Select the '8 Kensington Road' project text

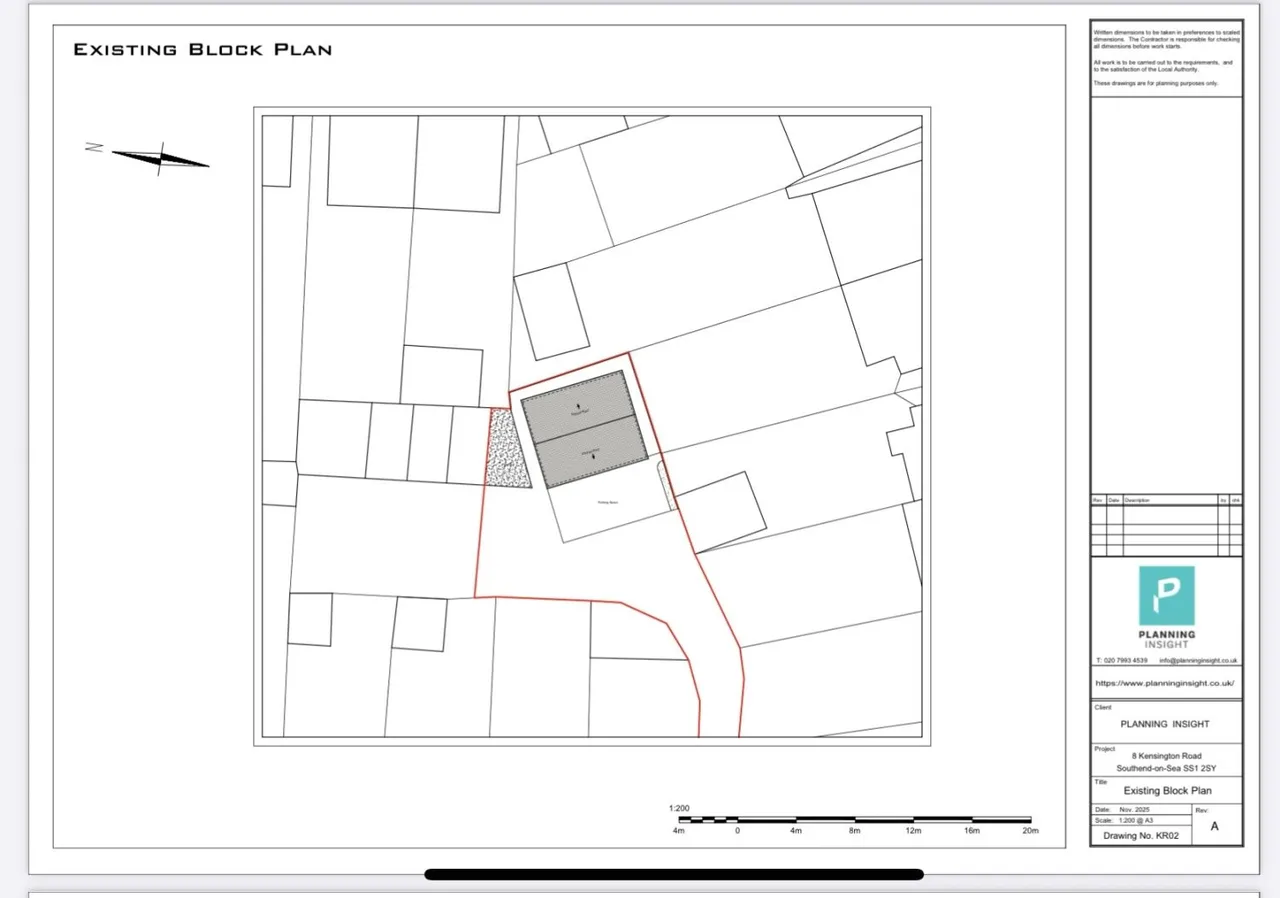(1166, 756)
